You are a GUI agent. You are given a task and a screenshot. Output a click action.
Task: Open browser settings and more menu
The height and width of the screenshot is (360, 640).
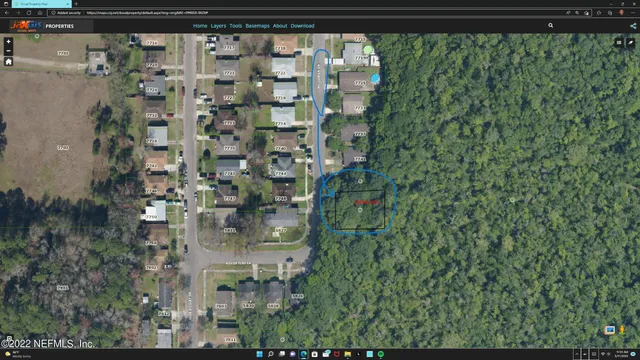633,13
